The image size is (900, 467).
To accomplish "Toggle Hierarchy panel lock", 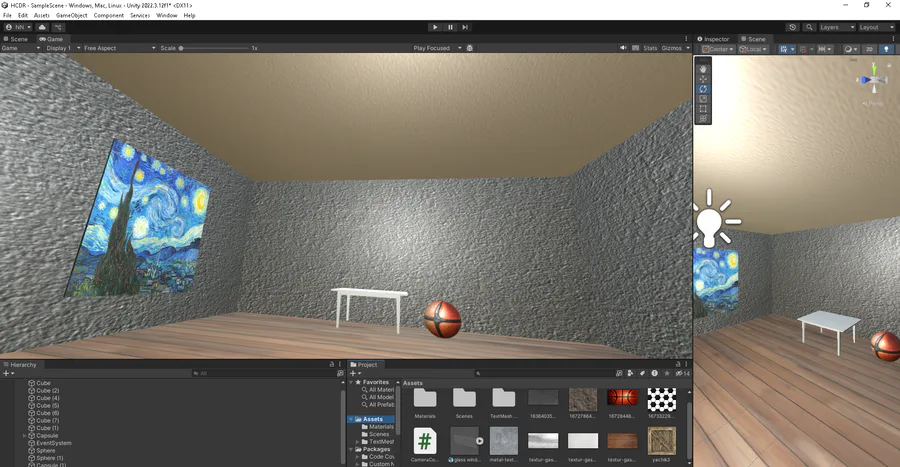I will pyautogui.click(x=332, y=364).
